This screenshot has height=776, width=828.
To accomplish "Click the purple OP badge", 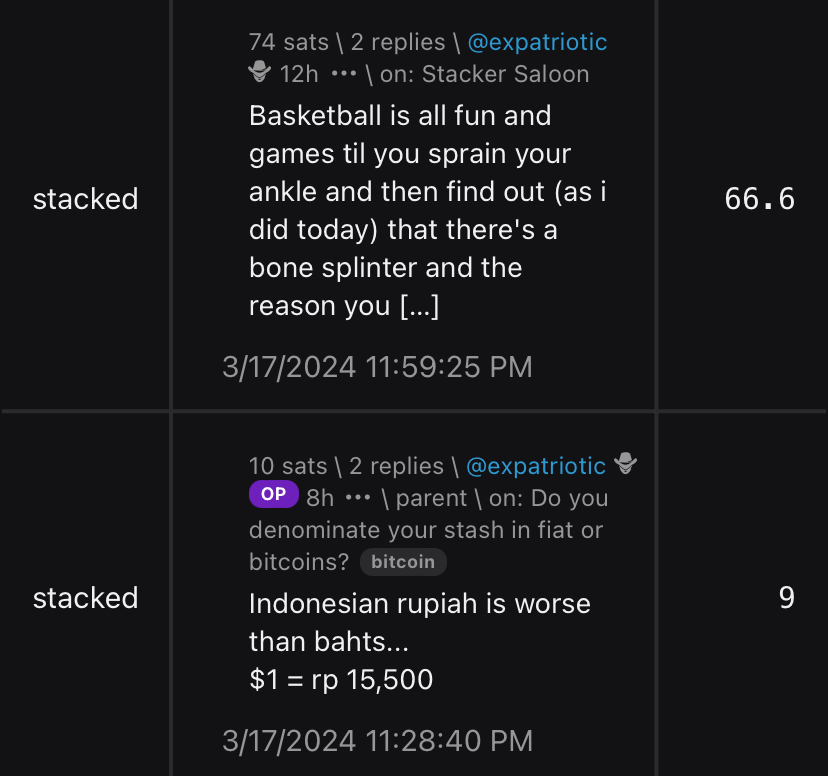I will click(x=273, y=494).
